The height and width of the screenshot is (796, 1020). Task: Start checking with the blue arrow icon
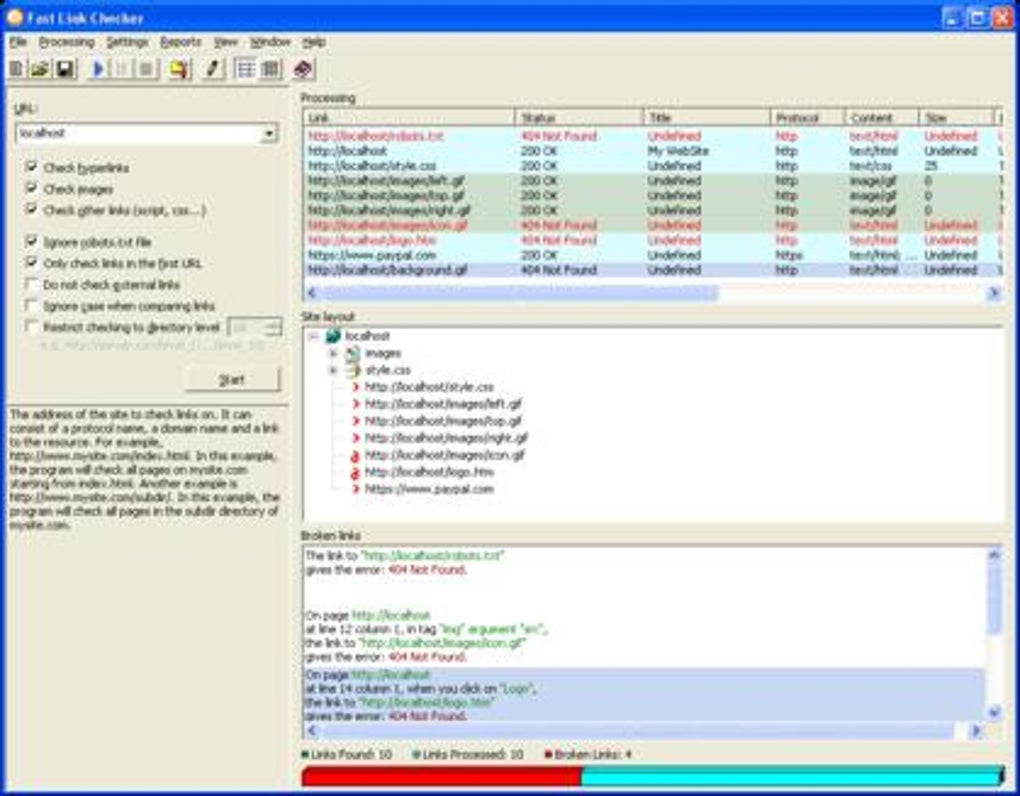click(97, 68)
